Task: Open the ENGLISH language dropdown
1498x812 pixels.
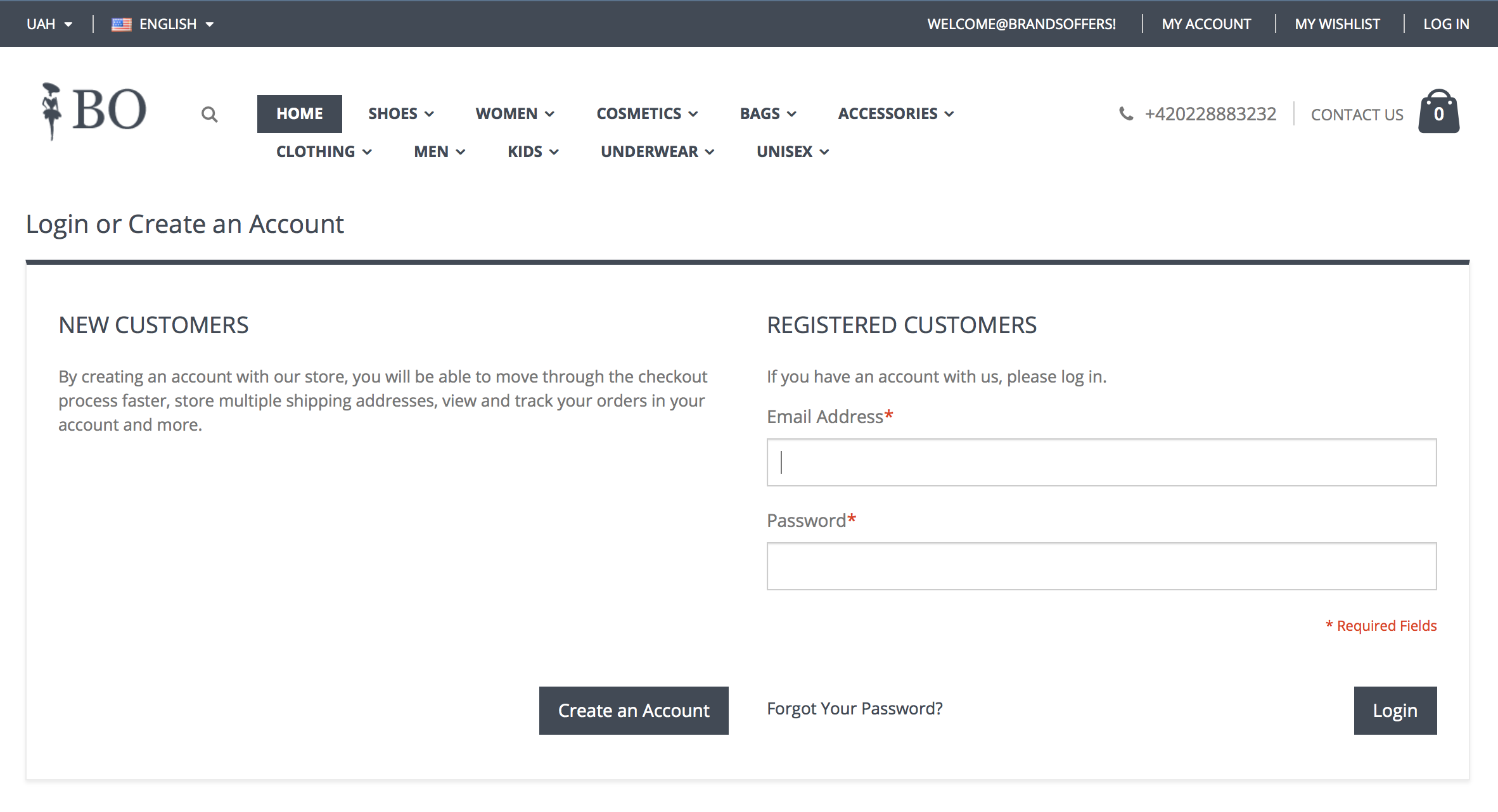Action: 176,24
